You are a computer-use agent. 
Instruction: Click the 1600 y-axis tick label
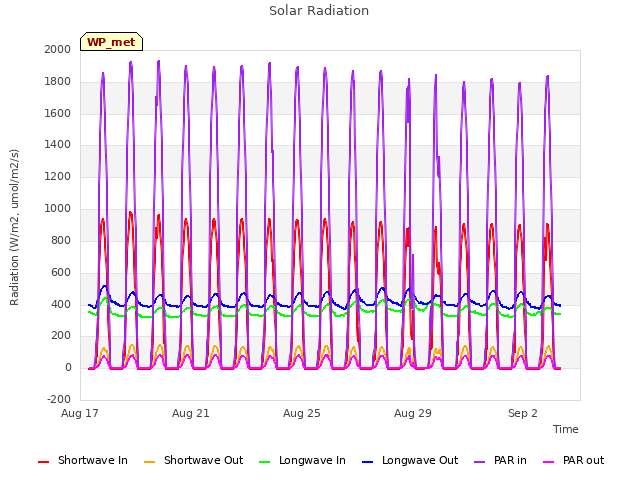tap(58, 113)
